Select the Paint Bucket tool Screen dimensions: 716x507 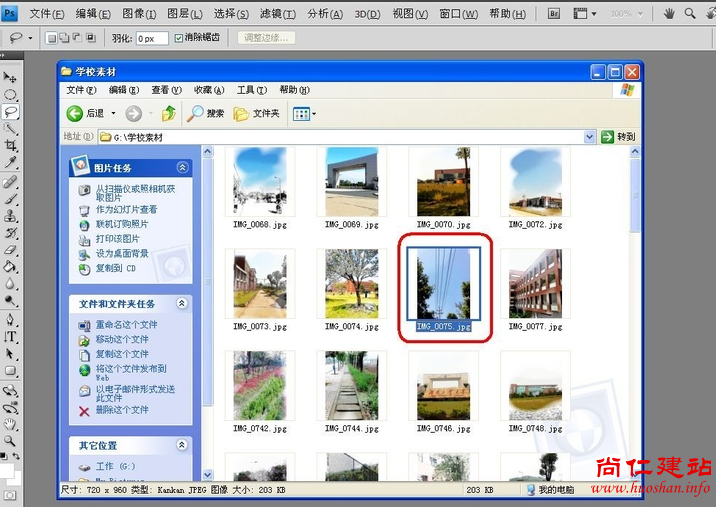click(10, 267)
